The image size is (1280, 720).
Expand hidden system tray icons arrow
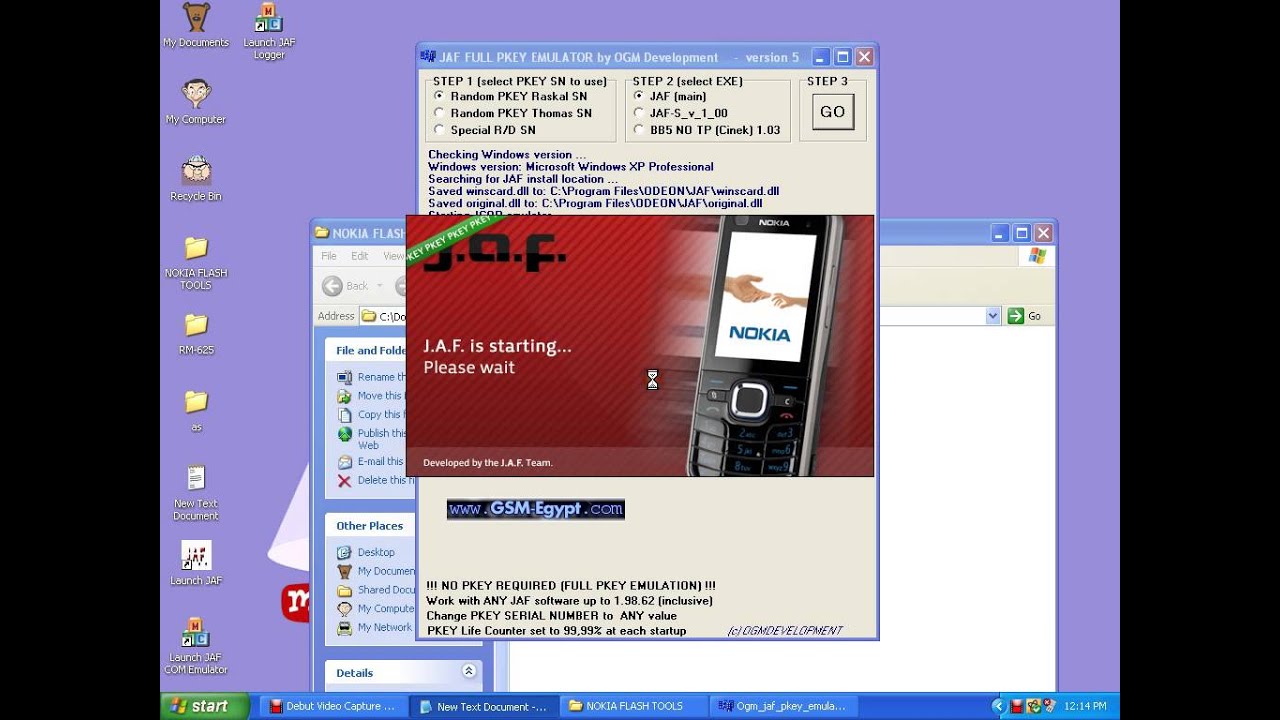tap(998, 706)
